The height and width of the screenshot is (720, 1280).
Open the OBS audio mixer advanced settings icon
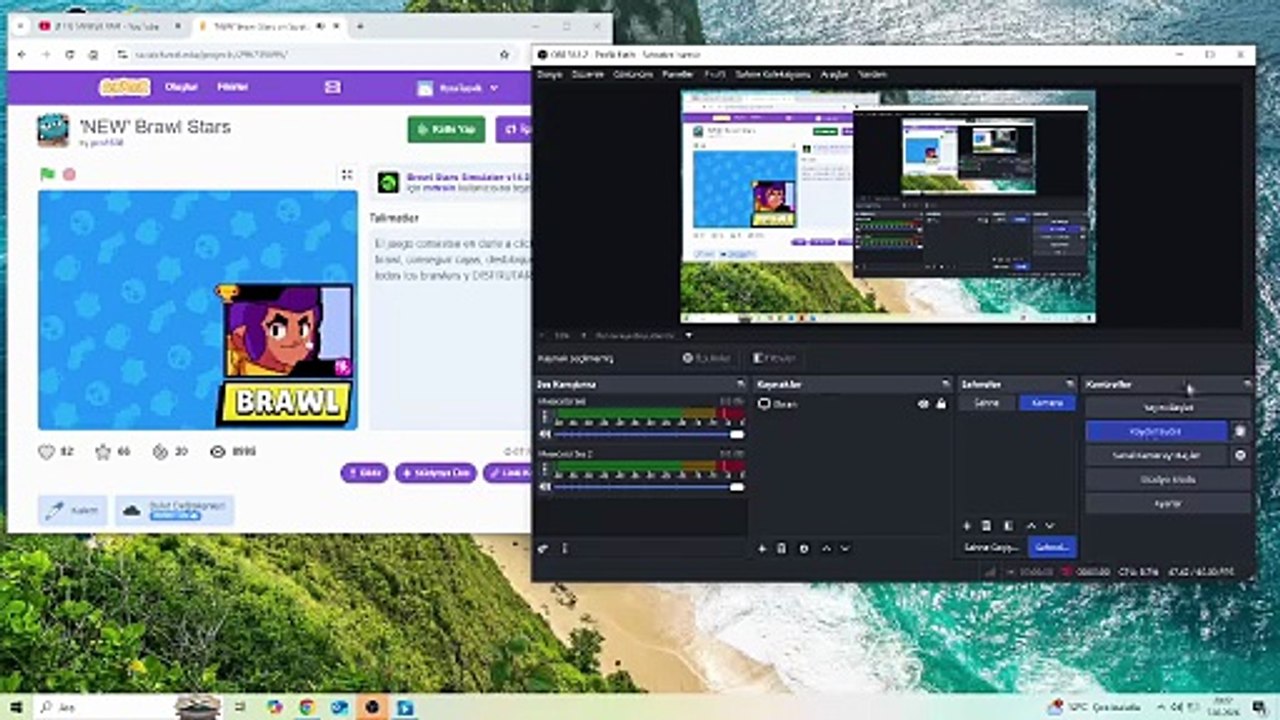[543, 548]
